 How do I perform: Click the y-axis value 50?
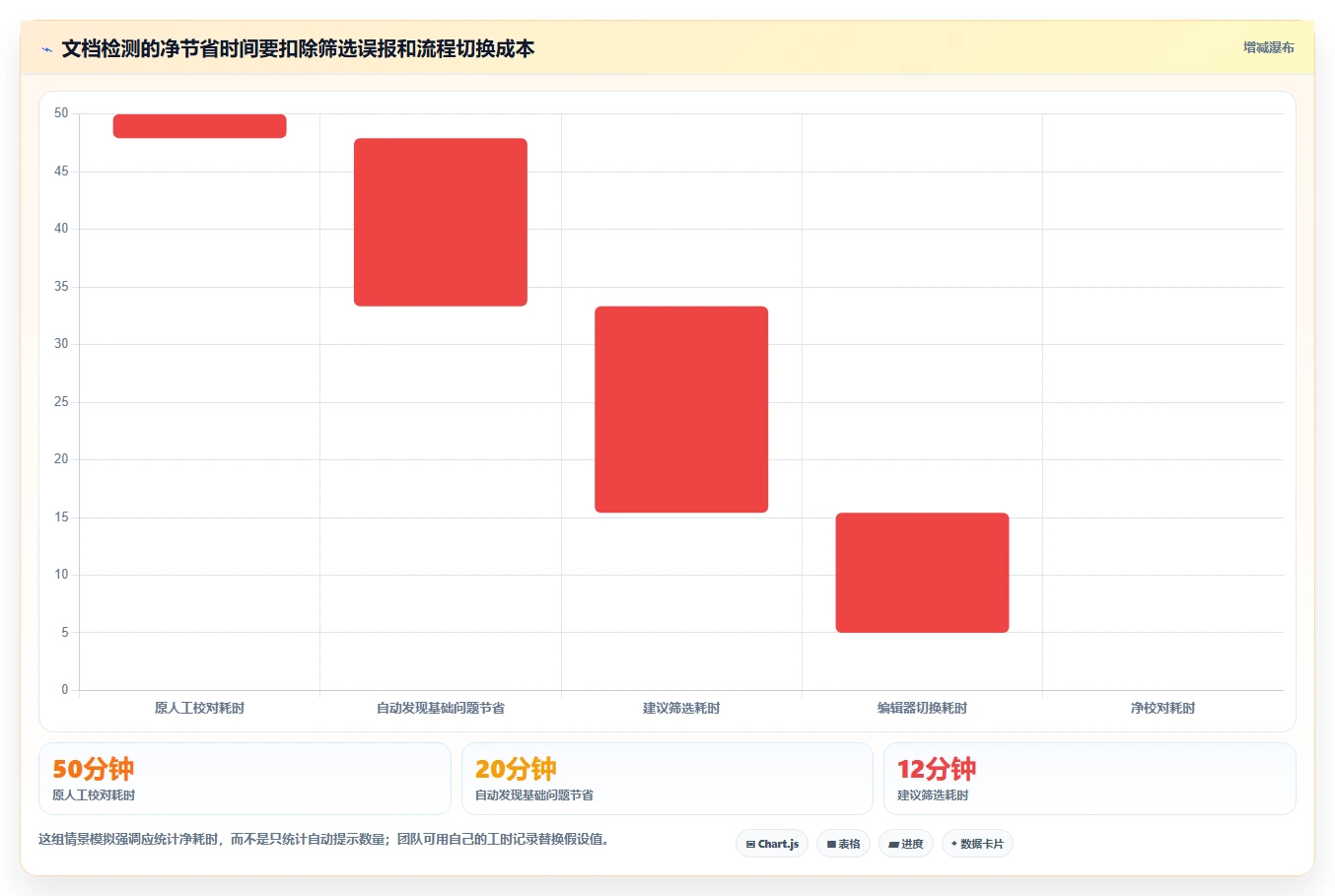coord(61,113)
